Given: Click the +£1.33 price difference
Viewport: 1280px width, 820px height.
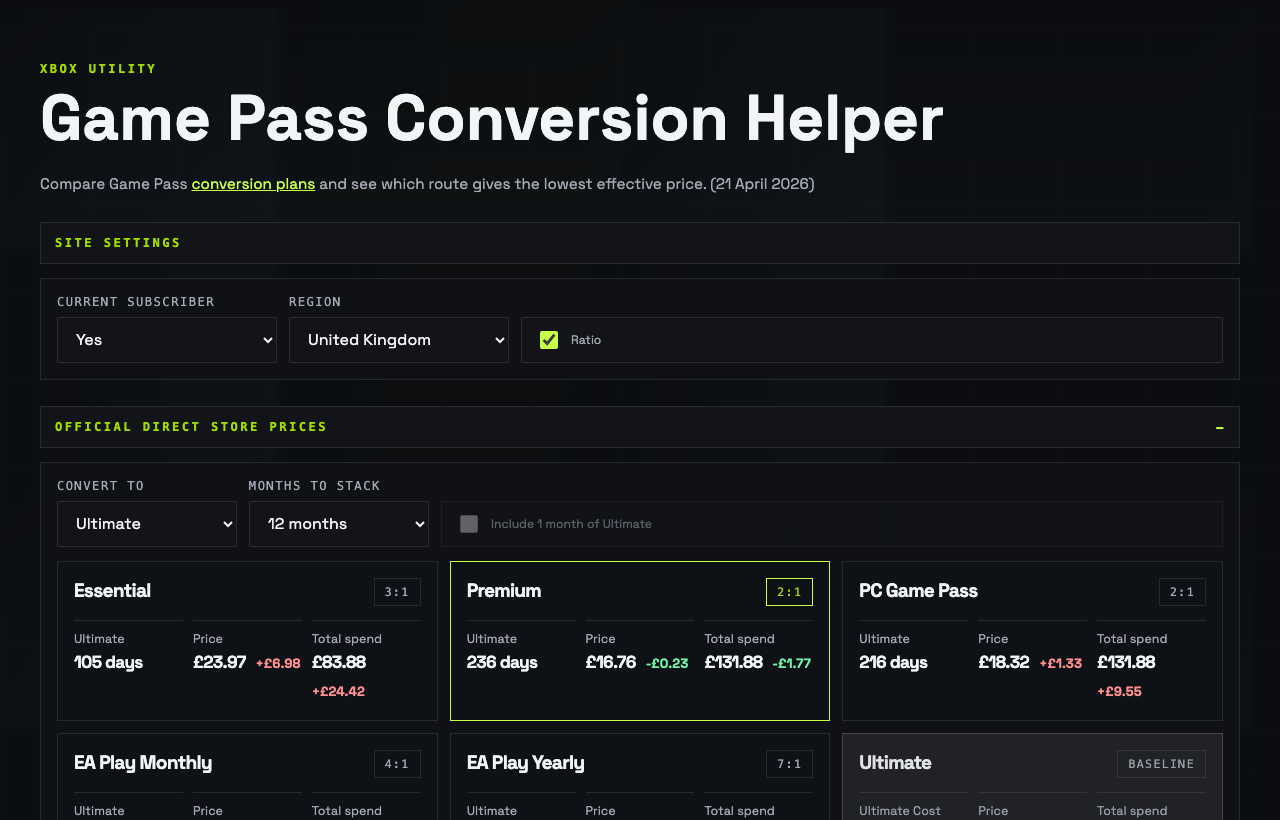Looking at the screenshot, I should (1060, 663).
